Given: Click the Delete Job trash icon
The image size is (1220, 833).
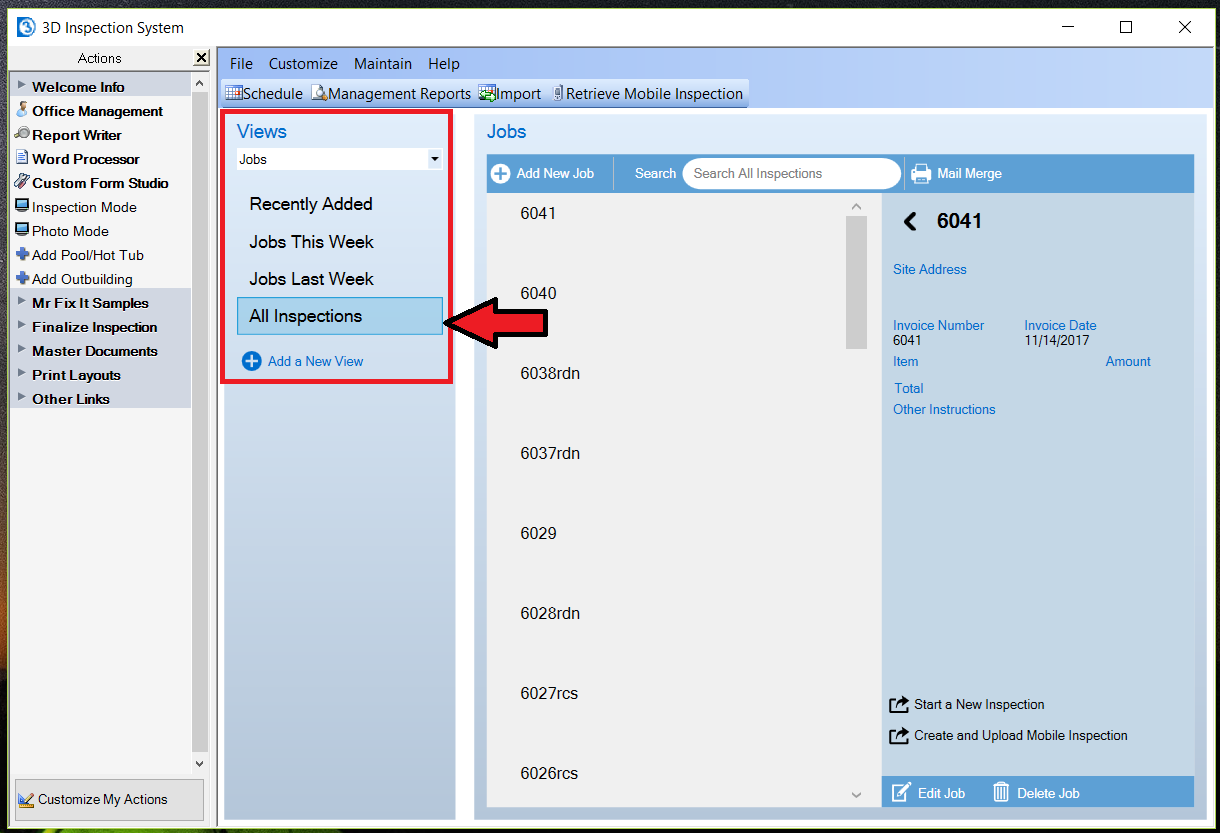Looking at the screenshot, I should [x=1001, y=793].
